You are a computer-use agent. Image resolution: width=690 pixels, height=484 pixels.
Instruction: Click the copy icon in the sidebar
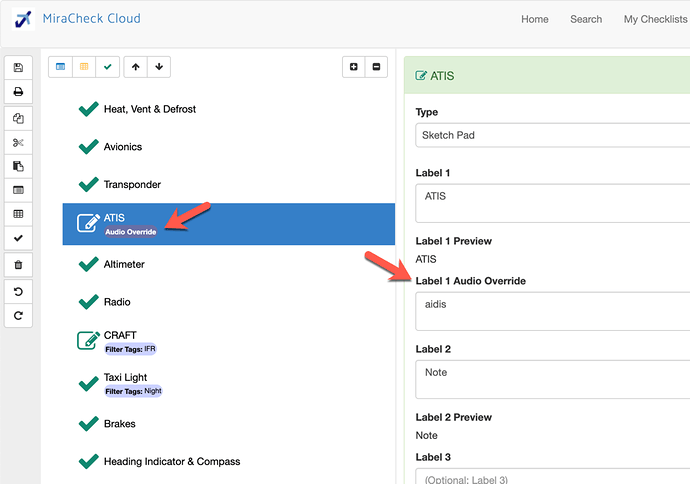coord(18,118)
